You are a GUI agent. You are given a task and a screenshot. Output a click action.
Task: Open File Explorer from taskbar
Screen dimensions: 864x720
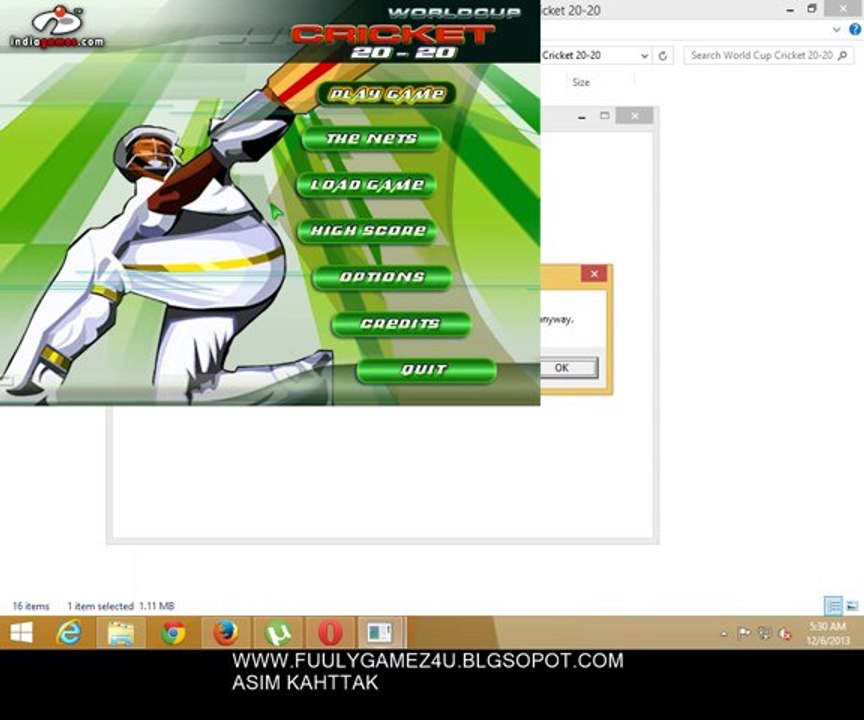(x=121, y=633)
